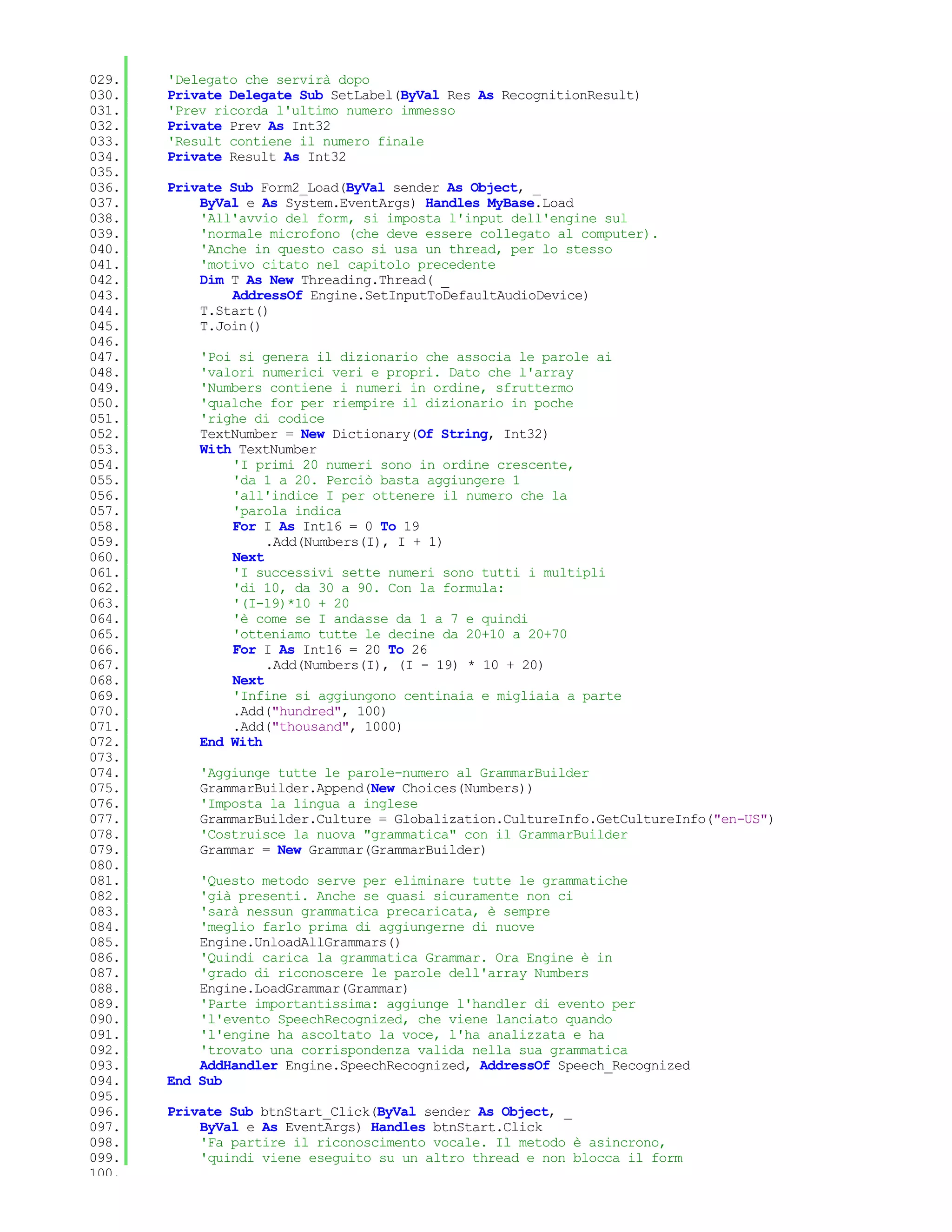Click Grammar = New Grammar(GrammarBuilder)
Image resolution: width=952 pixels, height=1232 pixels.
coord(343,850)
